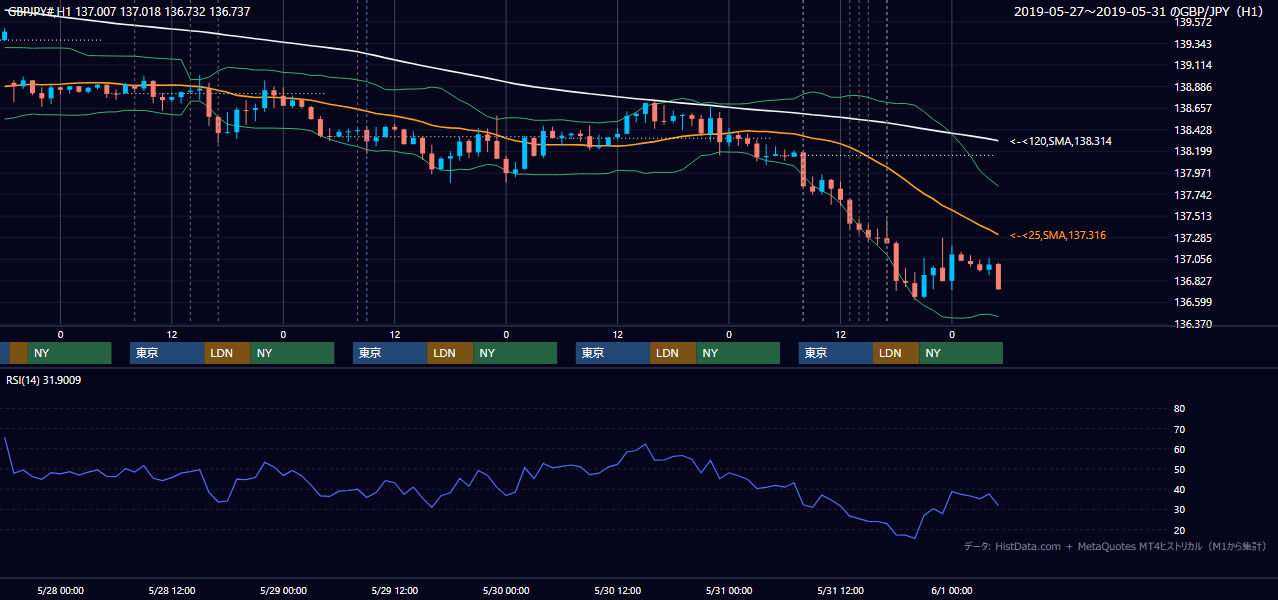This screenshot has width=1278, height=600.
Task: Click the 5/28 00:00 date label
Action: tap(60, 590)
